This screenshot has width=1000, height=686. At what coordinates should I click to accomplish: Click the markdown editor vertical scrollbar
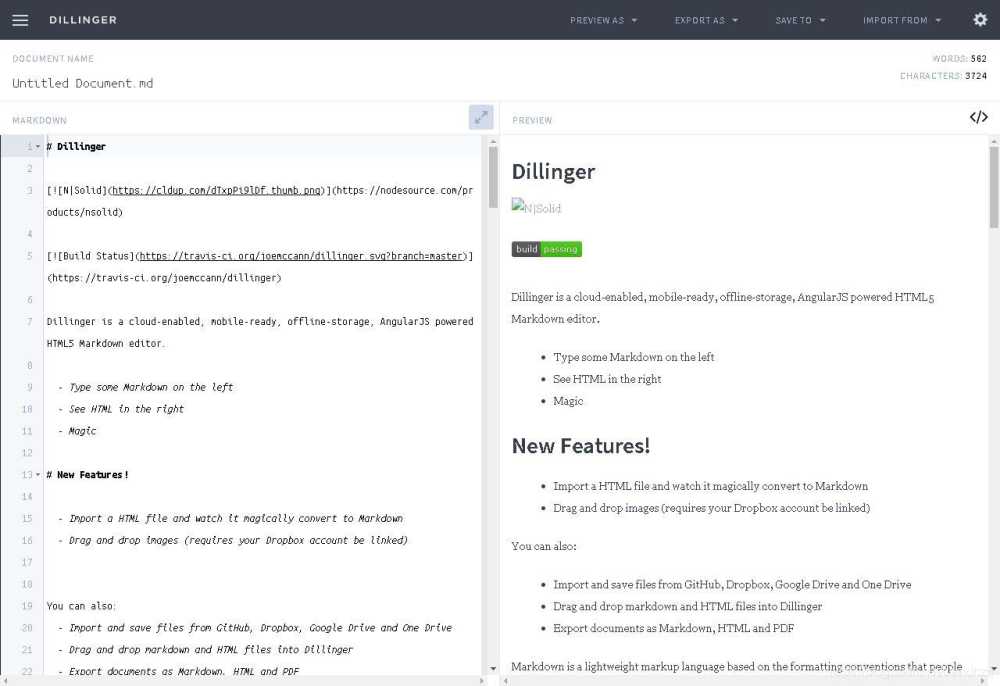coord(493,178)
